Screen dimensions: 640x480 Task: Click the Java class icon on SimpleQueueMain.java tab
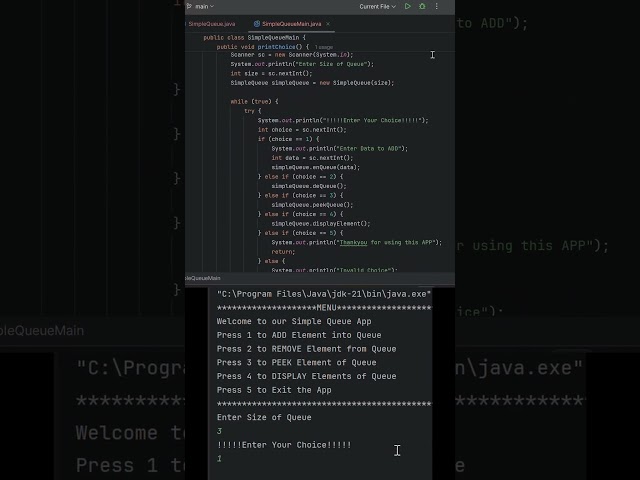(257, 24)
